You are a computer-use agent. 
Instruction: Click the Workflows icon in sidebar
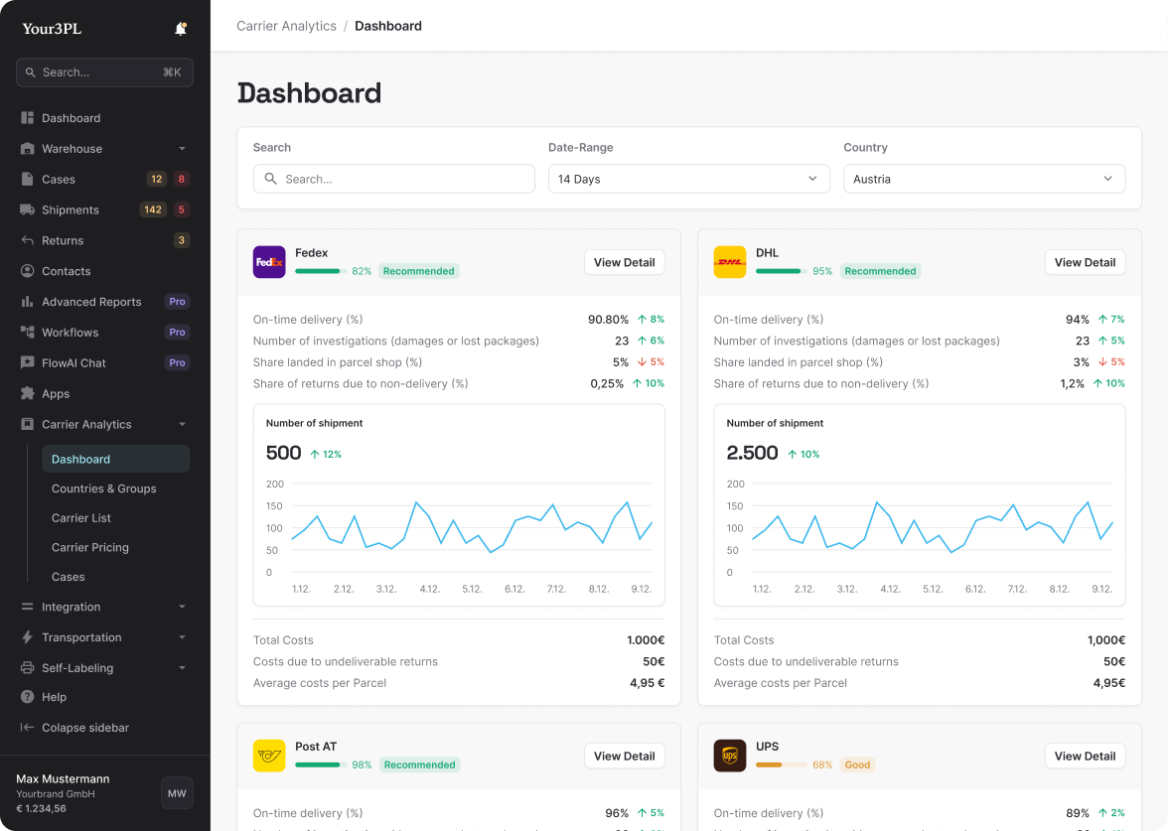coord(27,332)
